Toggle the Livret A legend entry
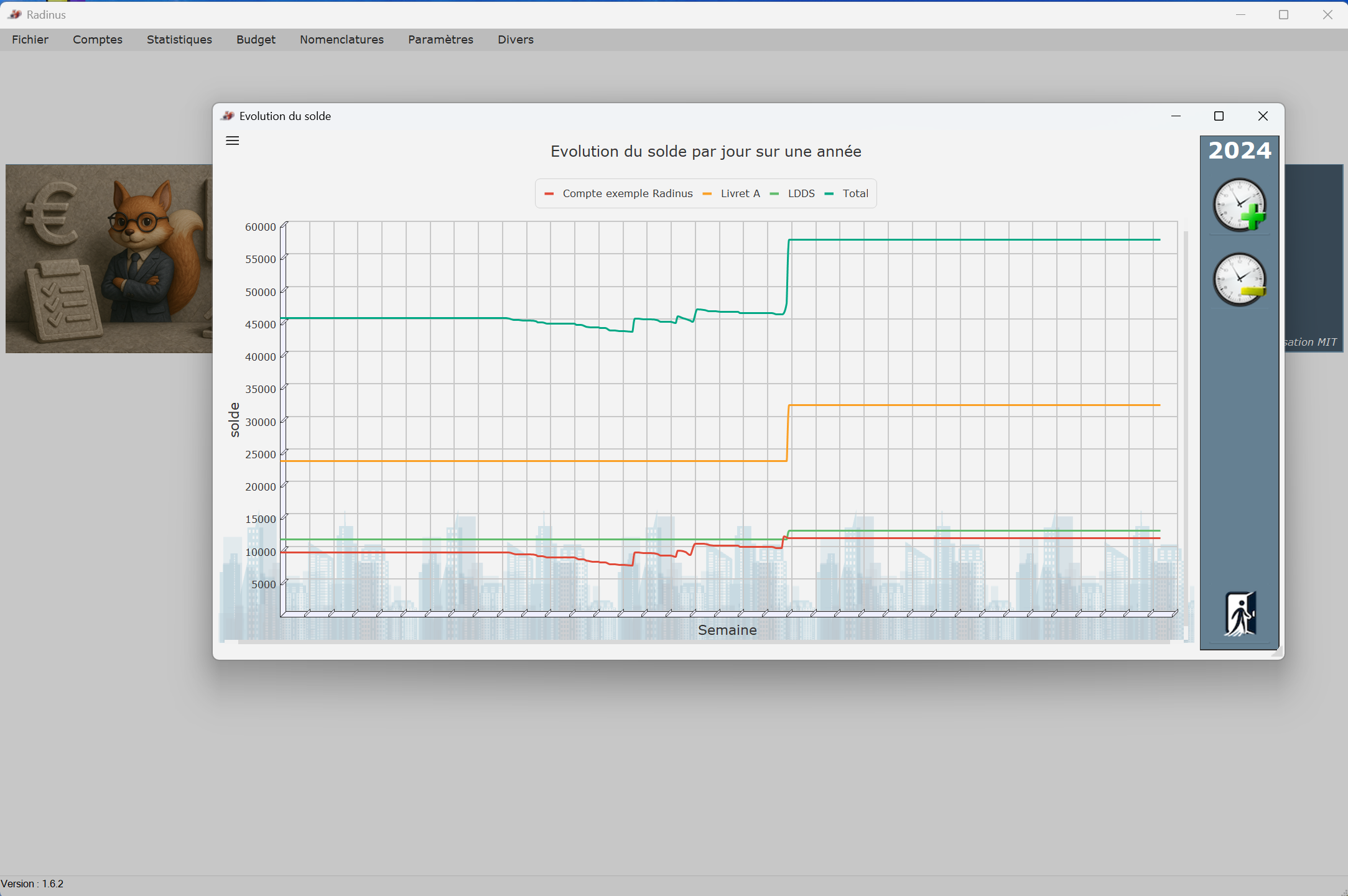The image size is (1348, 896). pos(740,194)
